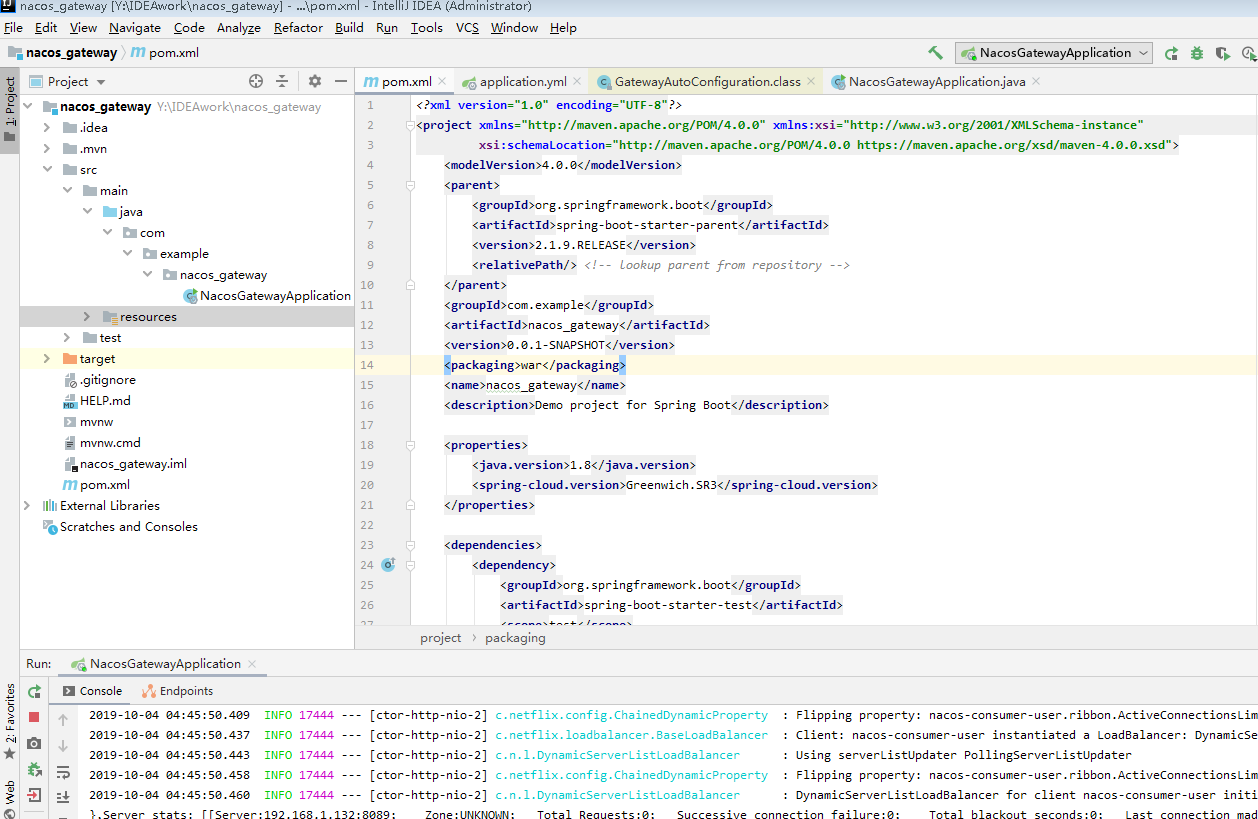
Task: Select nacos_gateway.iml in tree
Action: [124, 464]
